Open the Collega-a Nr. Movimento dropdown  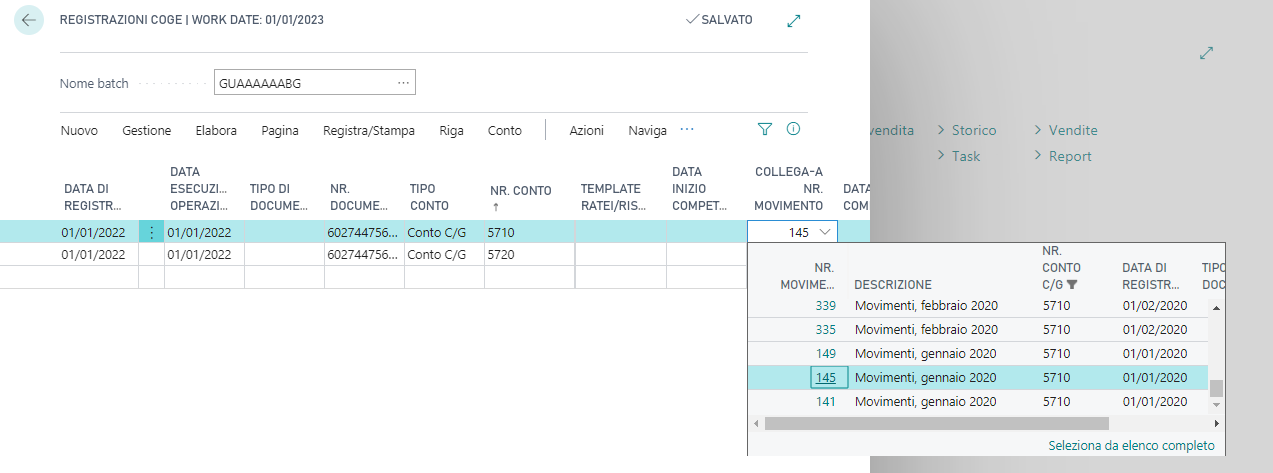[x=824, y=232]
